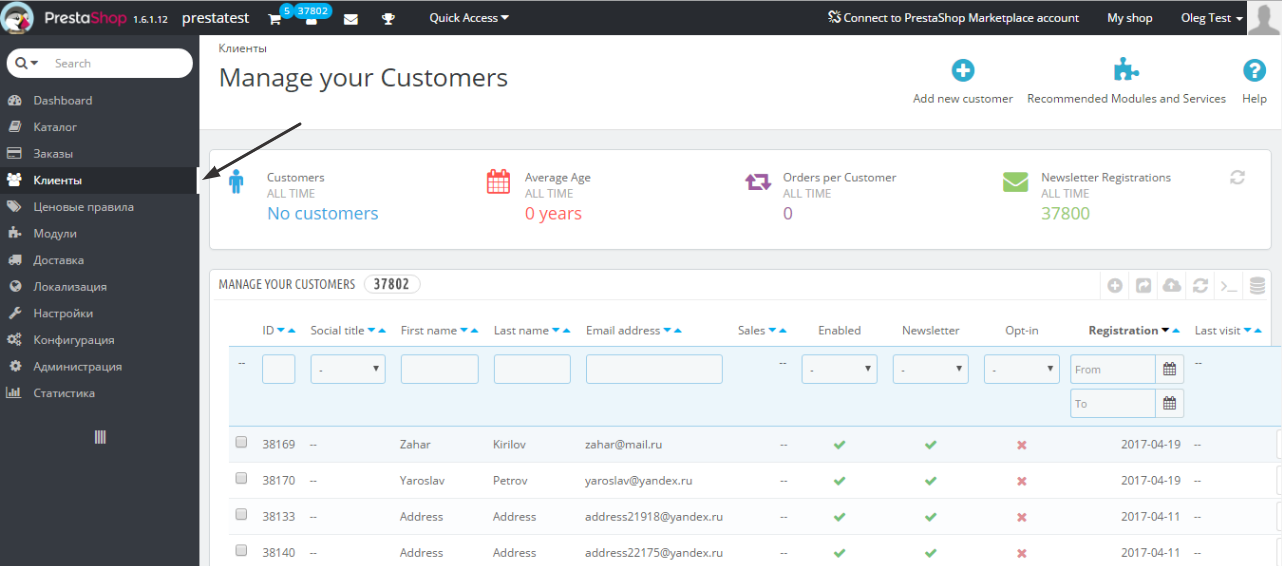Click the Help question mark icon
Image resolution: width=1282 pixels, height=566 pixels.
[x=1254, y=70]
